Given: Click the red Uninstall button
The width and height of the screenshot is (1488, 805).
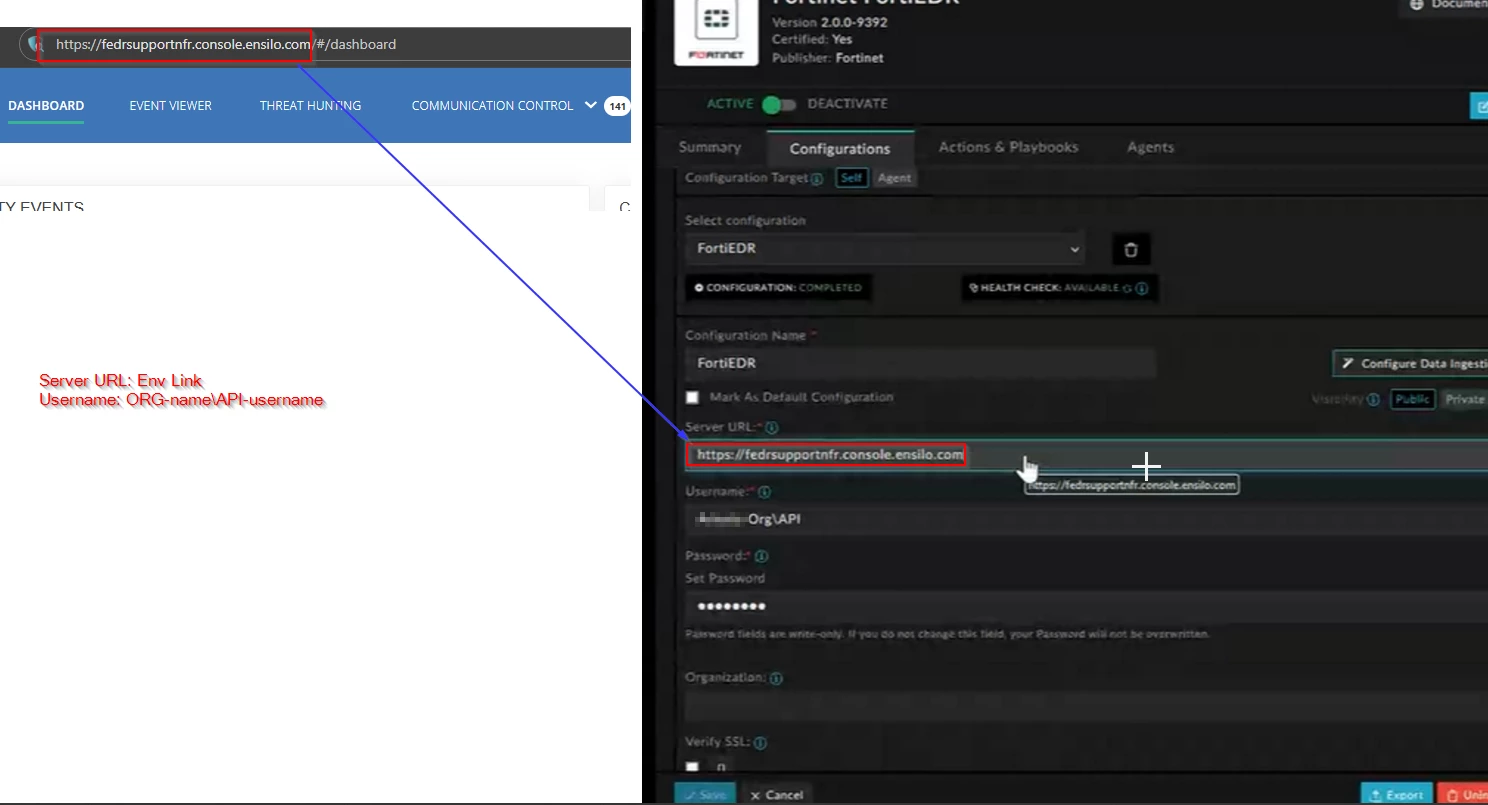Looking at the screenshot, I should click(1463, 794).
